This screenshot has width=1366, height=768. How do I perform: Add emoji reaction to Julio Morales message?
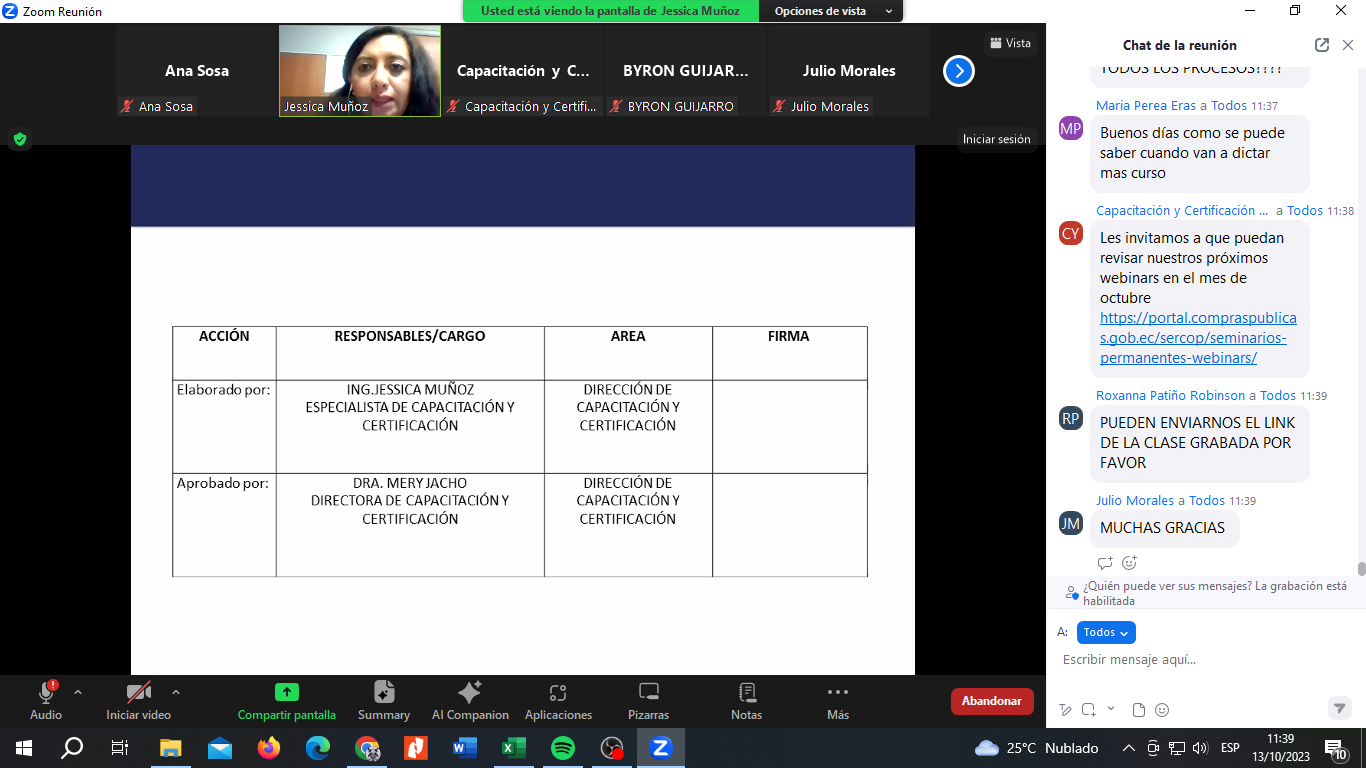[x=1129, y=563]
